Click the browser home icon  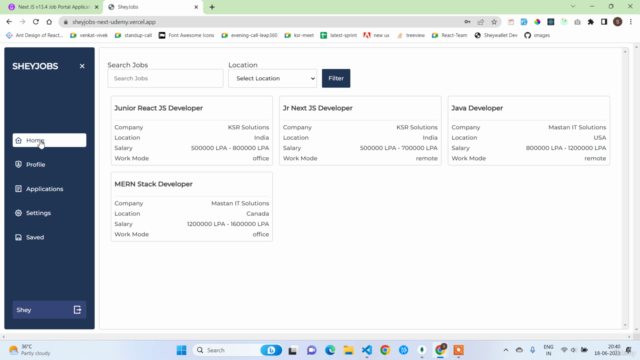(49, 22)
